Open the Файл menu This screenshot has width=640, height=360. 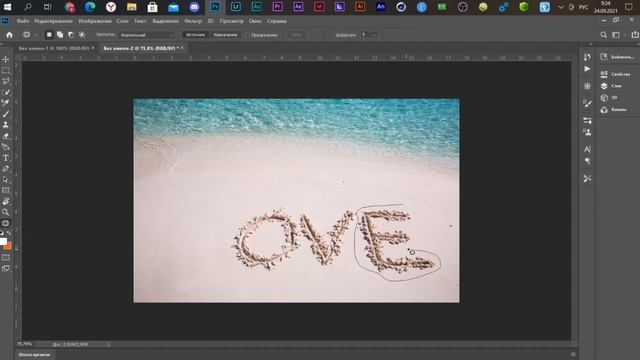point(23,21)
